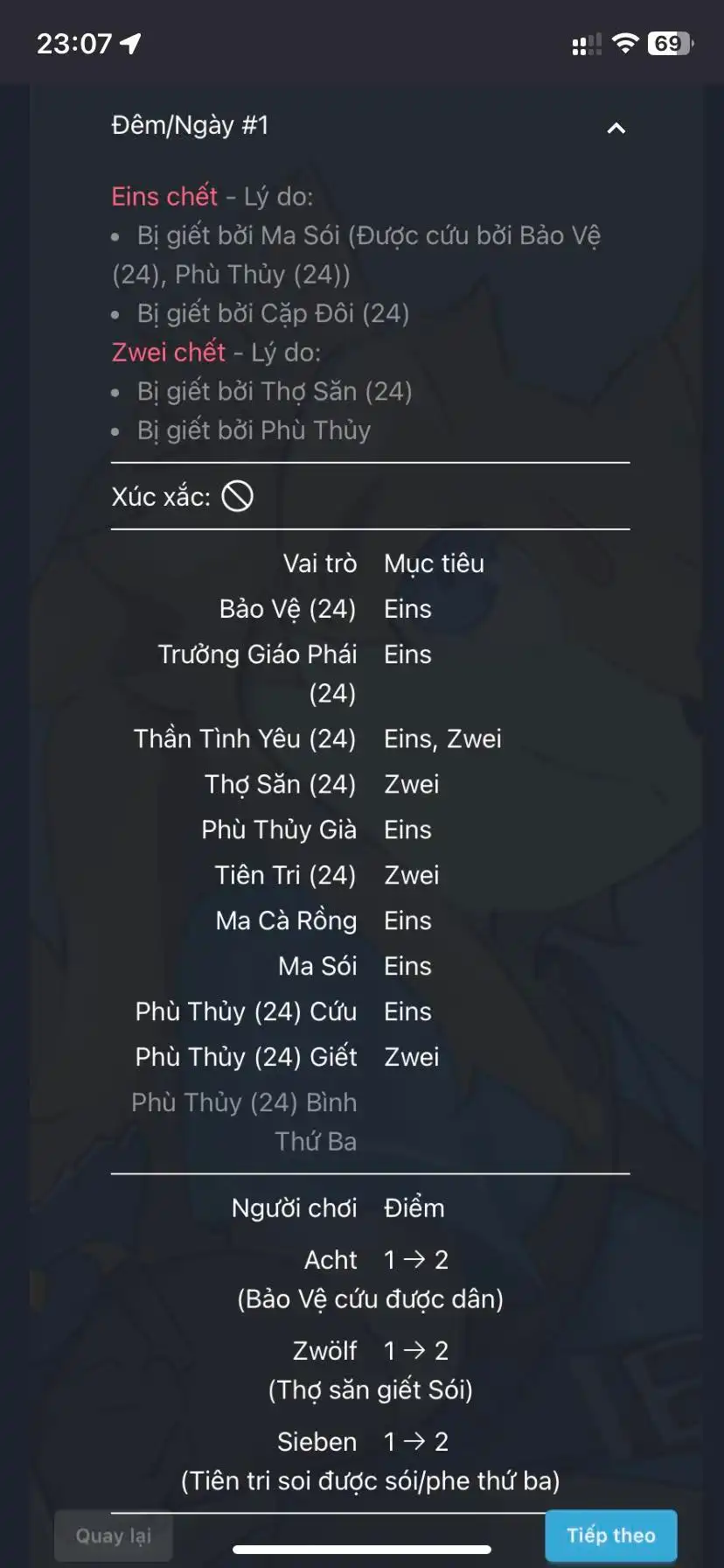Tap the Đêm/Ngày #1 header title
This screenshot has width=724, height=1568.
coord(190,126)
